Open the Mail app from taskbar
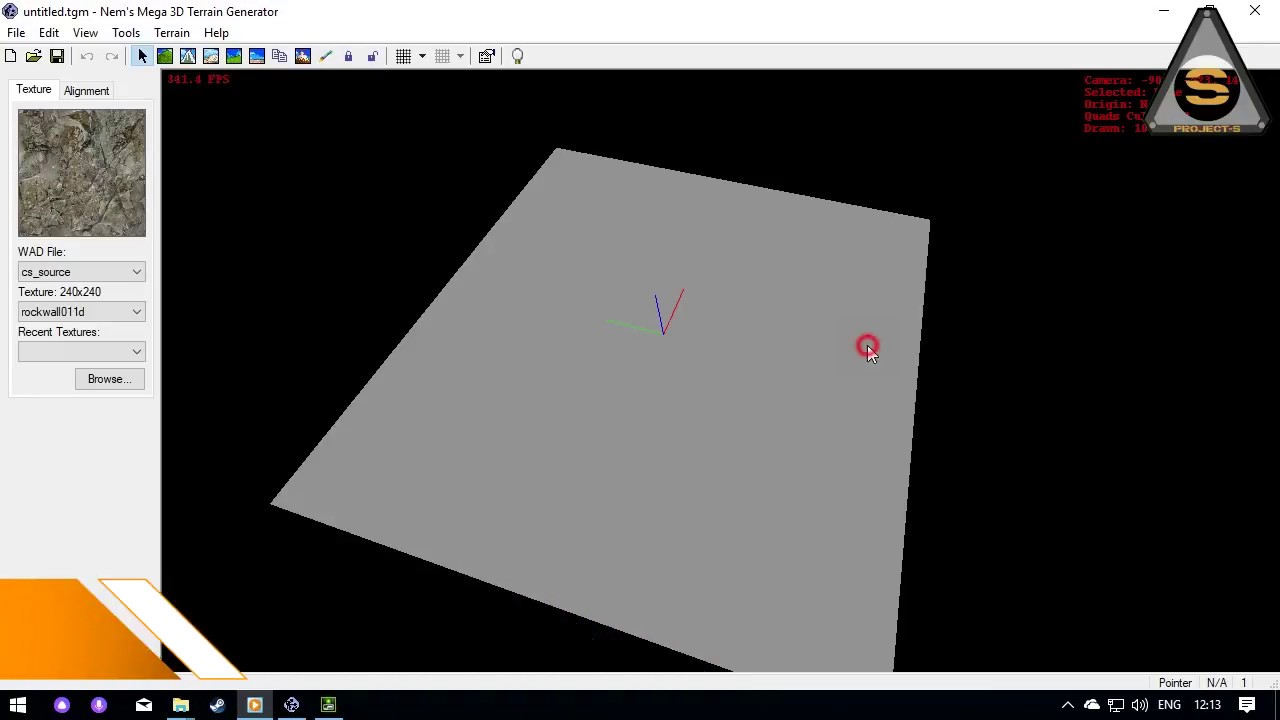1280x720 pixels. click(x=144, y=705)
